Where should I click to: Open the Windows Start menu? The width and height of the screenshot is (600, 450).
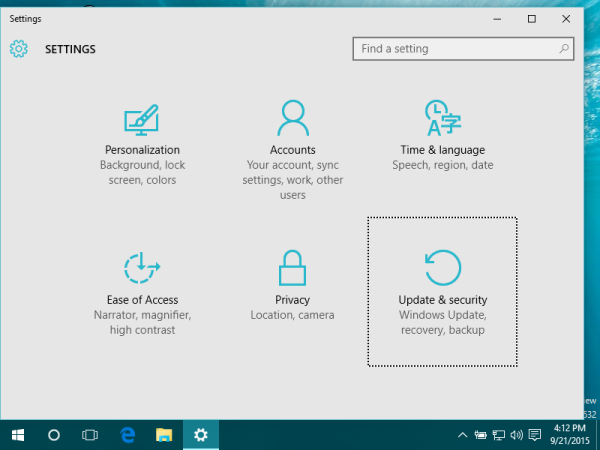(x=18, y=435)
